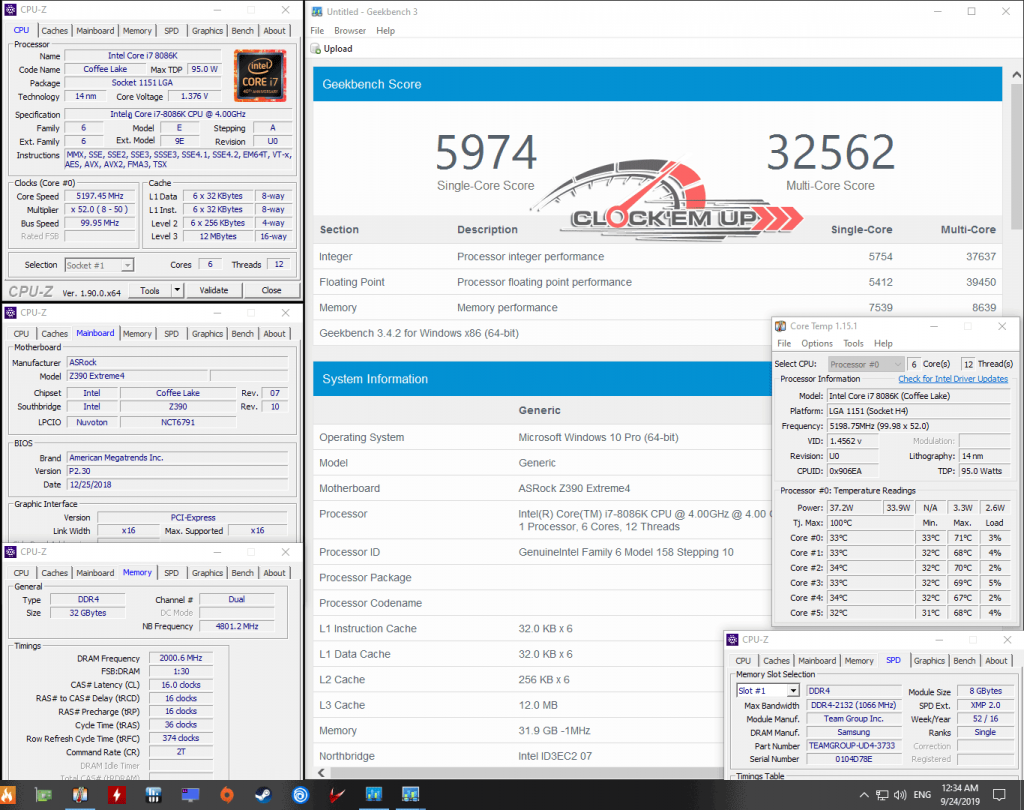Click the volume icon in system tray
The image size is (1024, 810).
[x=900, y=795]
